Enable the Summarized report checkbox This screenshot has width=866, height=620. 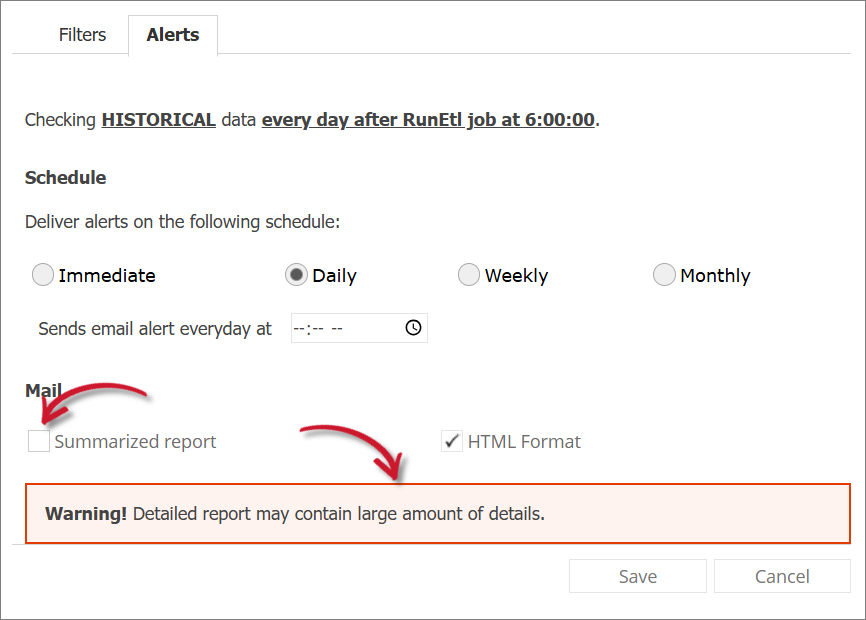(x=38, y=440)
